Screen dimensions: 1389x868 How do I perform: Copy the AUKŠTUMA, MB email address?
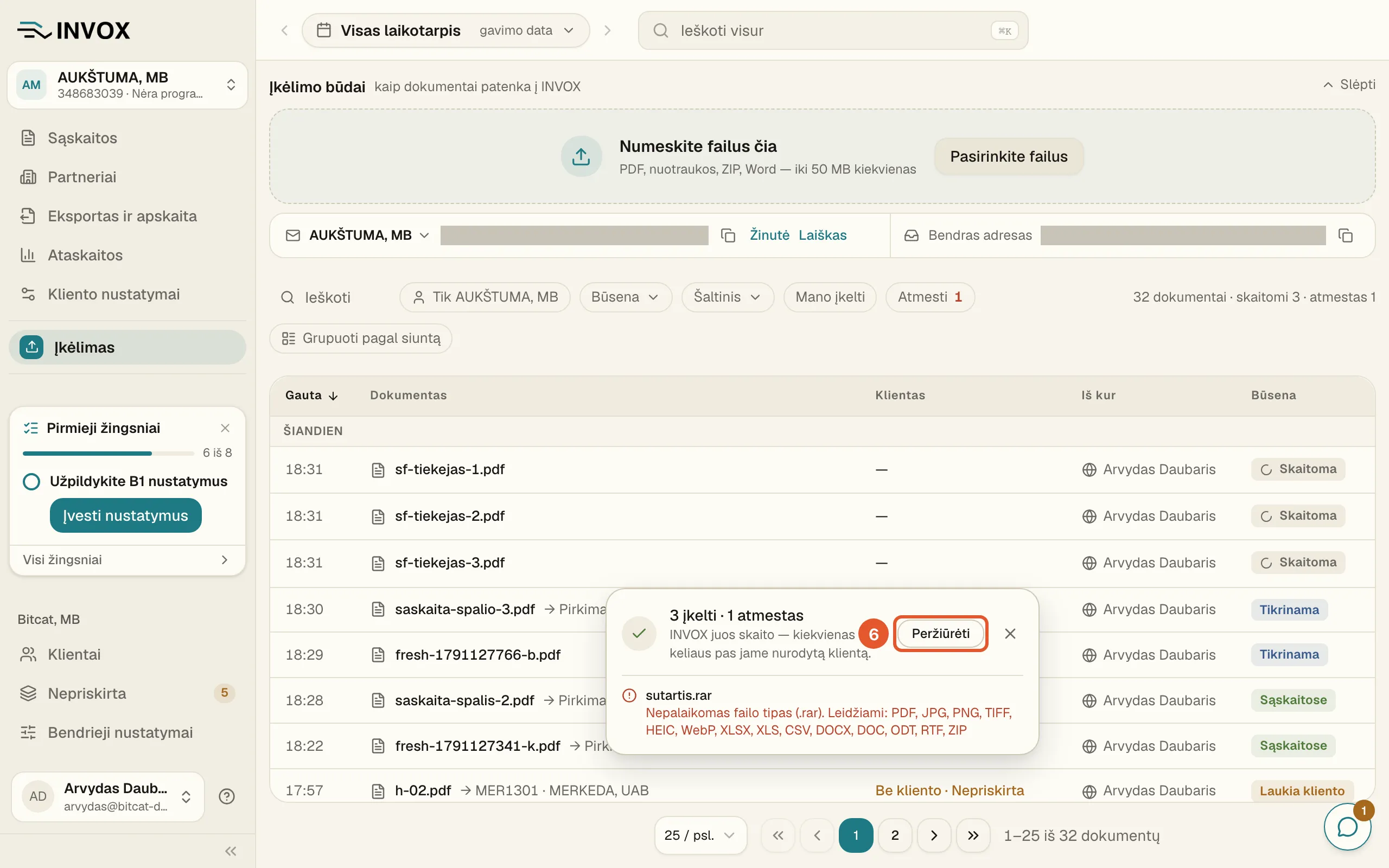[728, 235]
